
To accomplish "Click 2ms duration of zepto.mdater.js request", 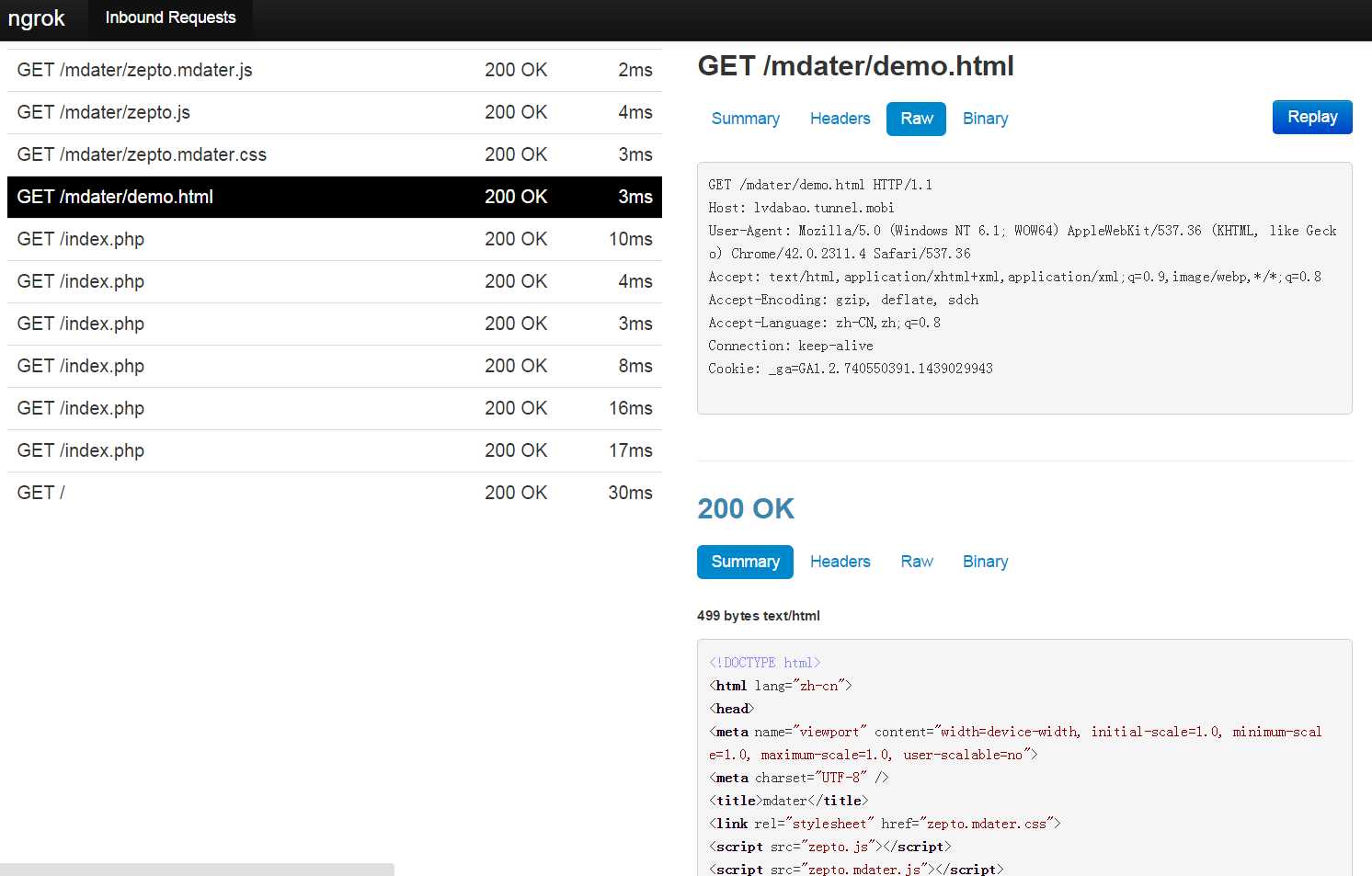I will [635, 70].
